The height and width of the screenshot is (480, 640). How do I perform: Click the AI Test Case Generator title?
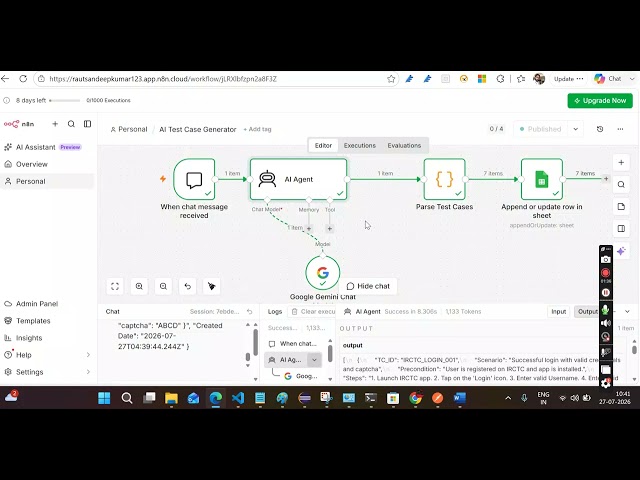(198, 129)
